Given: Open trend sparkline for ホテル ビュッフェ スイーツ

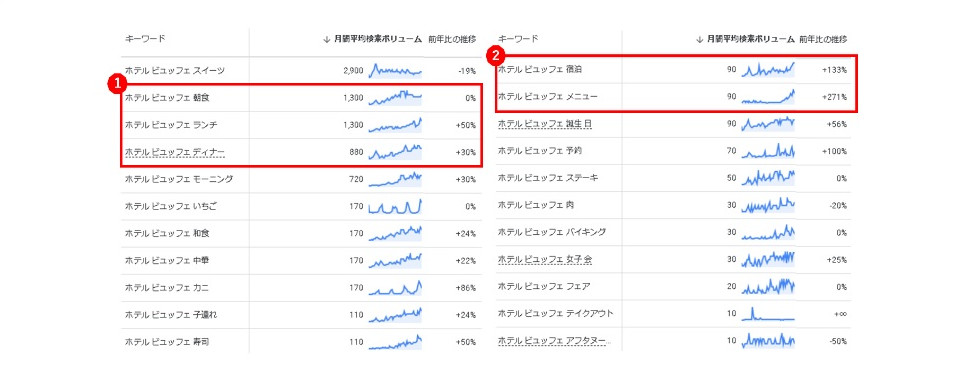Looking at the screenshot, I should [395, 71].
